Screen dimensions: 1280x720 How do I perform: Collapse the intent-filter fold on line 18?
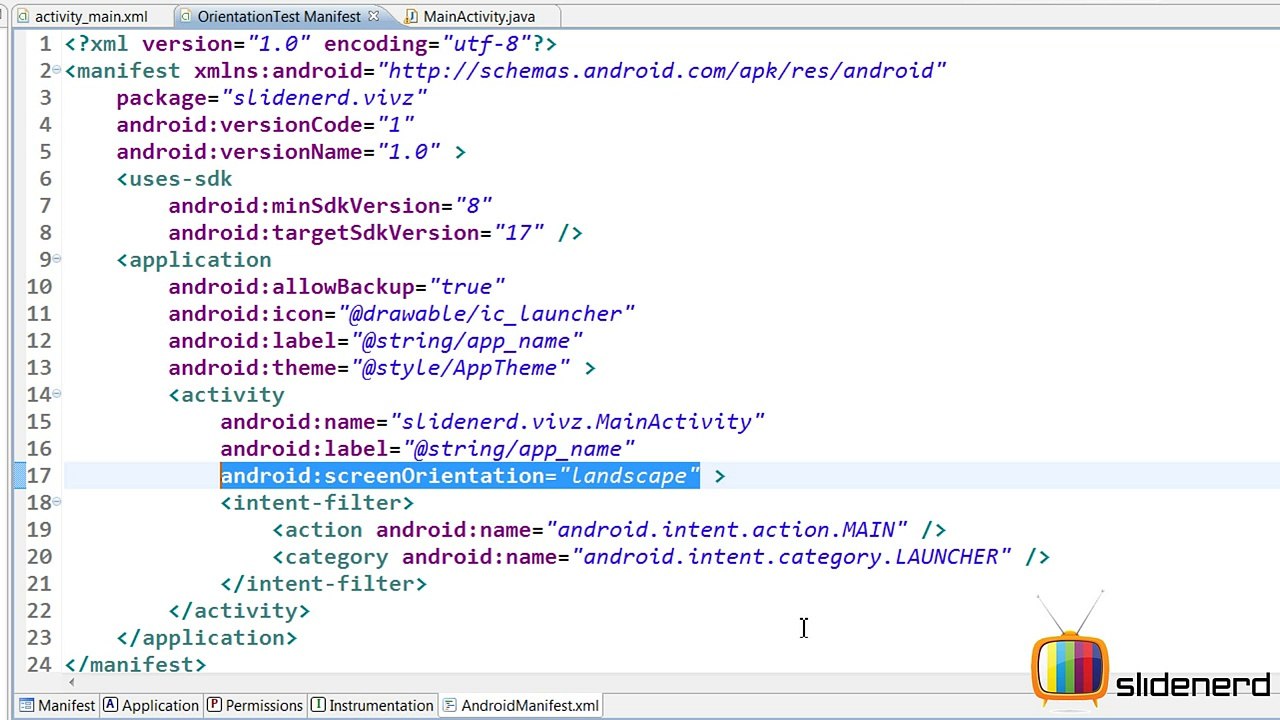[x=57, y=502]
